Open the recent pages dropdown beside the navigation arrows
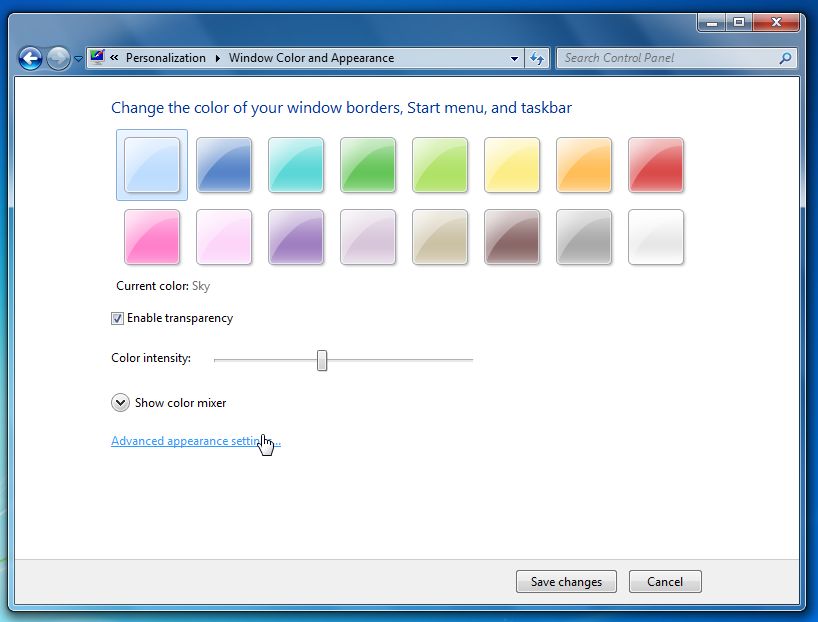Viewport: 818px width, 622px height. point(77,59)
